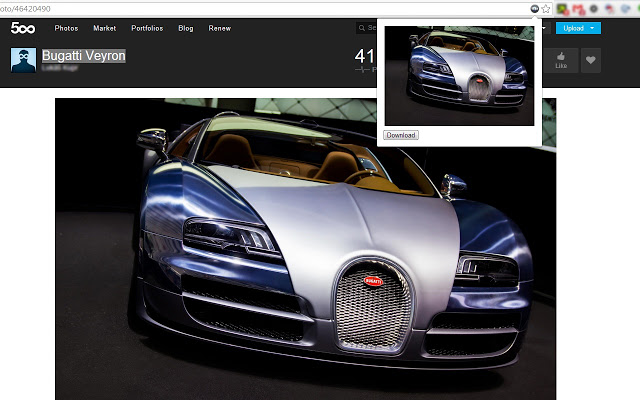The width and height of the screenshot is (640, 400).
Task: Click the car thumbnail in popup
Action: click(459, 76)
